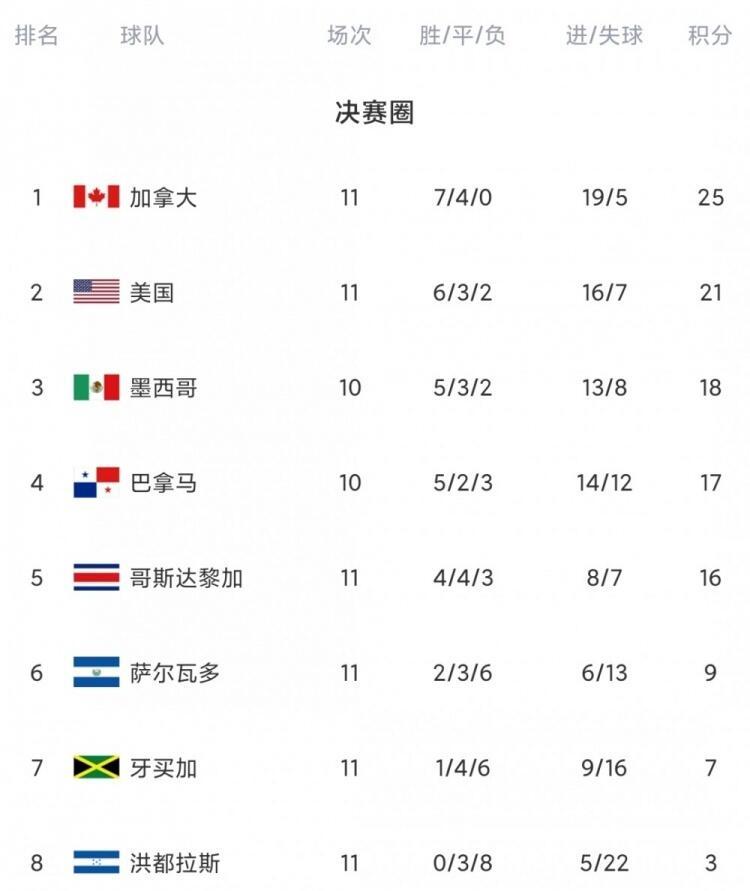Screen dimensions: 750x891
Task: Open the 洪都拉斯 team name link
Action: pyautogui.click(x=175, y=863)
